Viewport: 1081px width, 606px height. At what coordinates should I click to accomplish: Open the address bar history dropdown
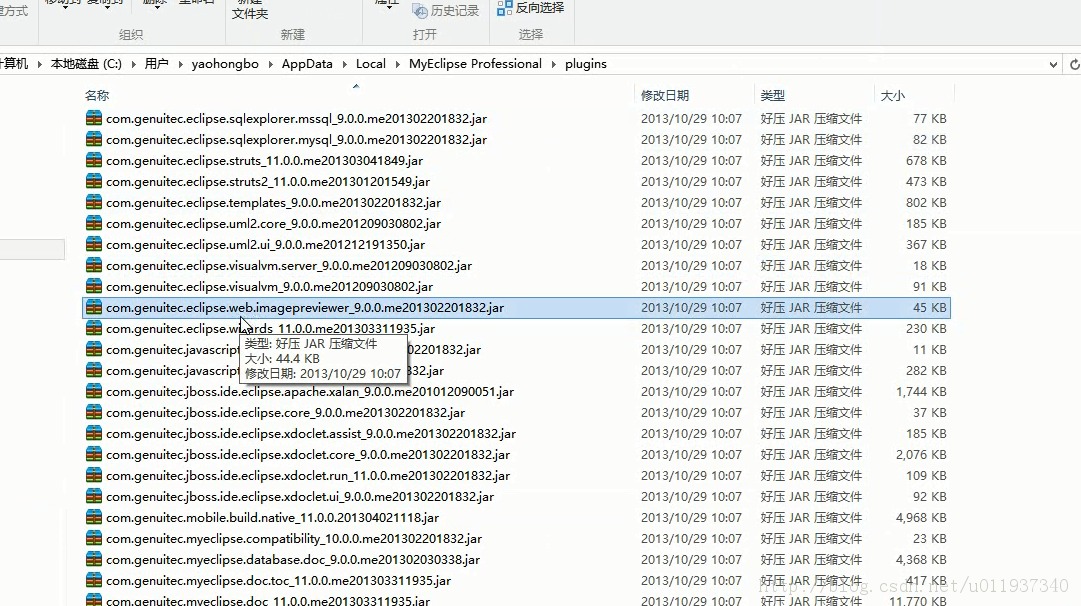click(x=1053, y=64)
